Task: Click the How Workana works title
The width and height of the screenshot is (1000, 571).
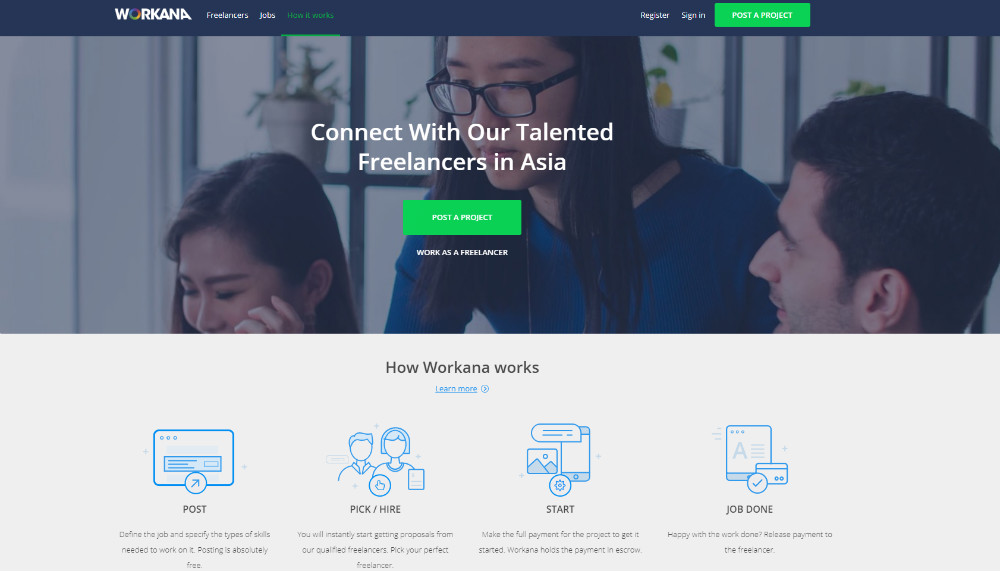Action: click(462, 367)
